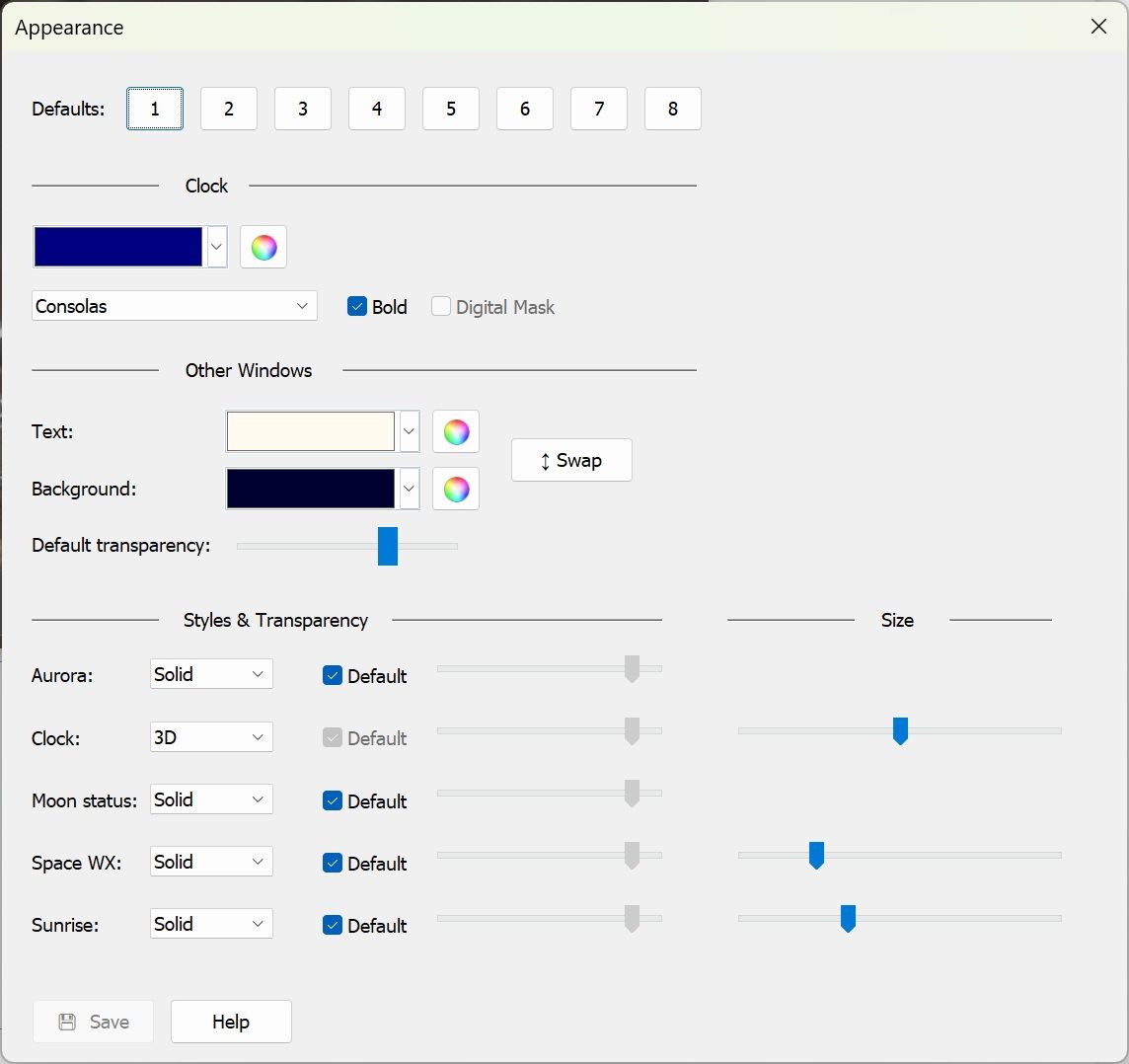Open the Space WX style dropdown

(211, 862)
